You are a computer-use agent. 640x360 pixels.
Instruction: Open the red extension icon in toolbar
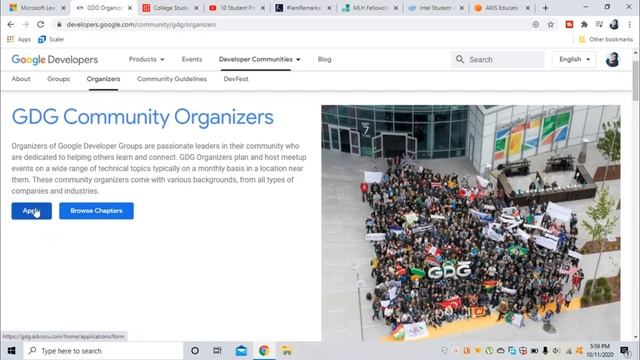(569, 24)
